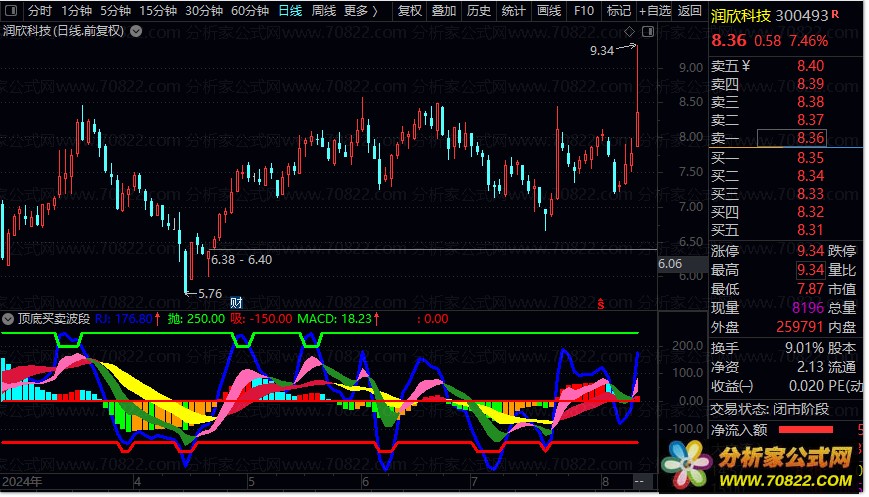Click the 5.76 low price label
This screenshot has height=497, width=869.
tap(210, 294)
